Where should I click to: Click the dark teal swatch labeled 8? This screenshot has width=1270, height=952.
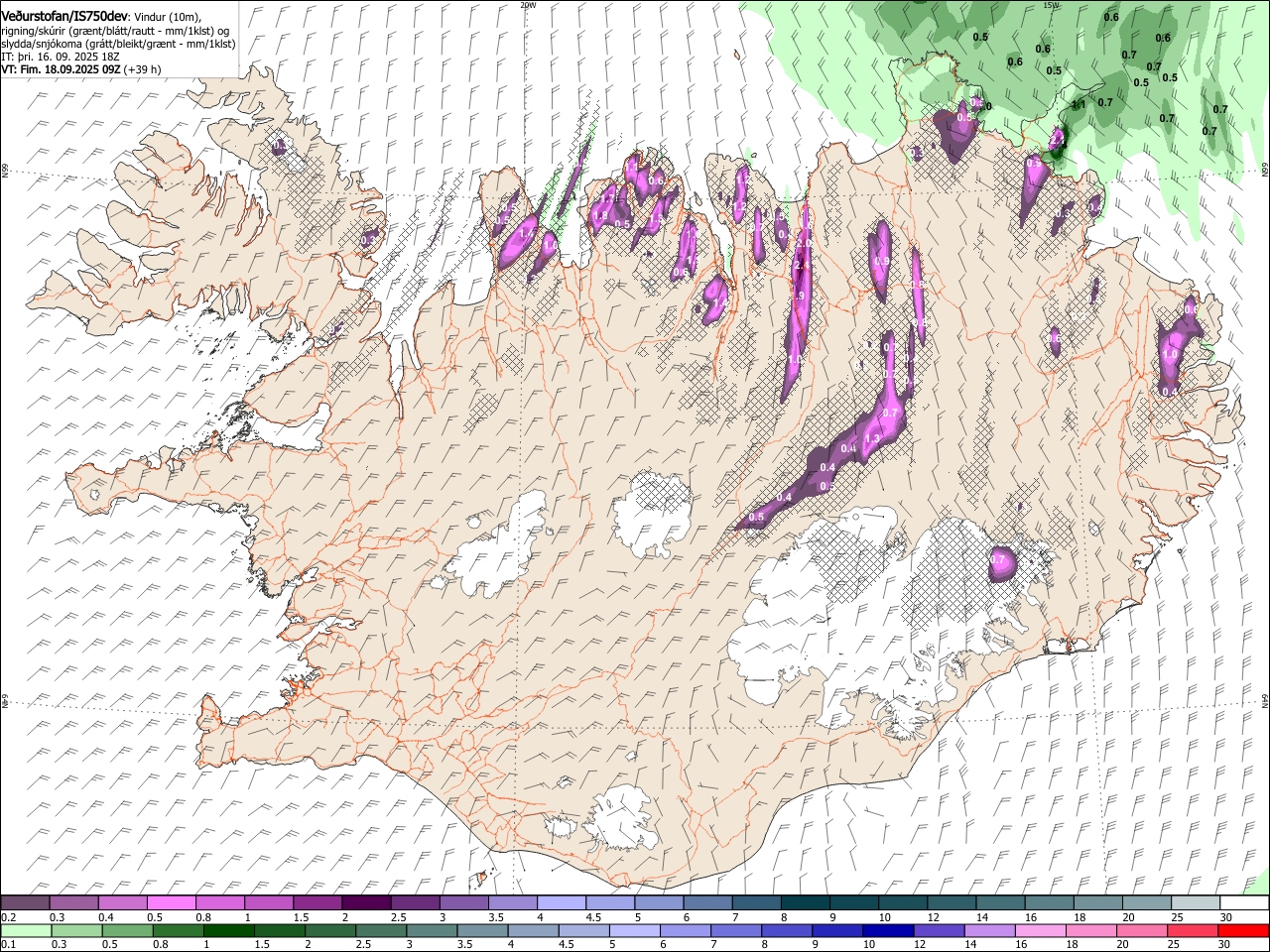point(804,903)
